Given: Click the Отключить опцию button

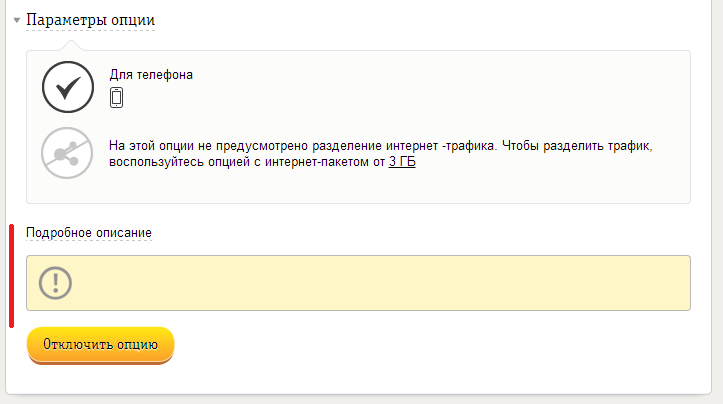Looking at the screenshot, I should click(x=101, y=345).
